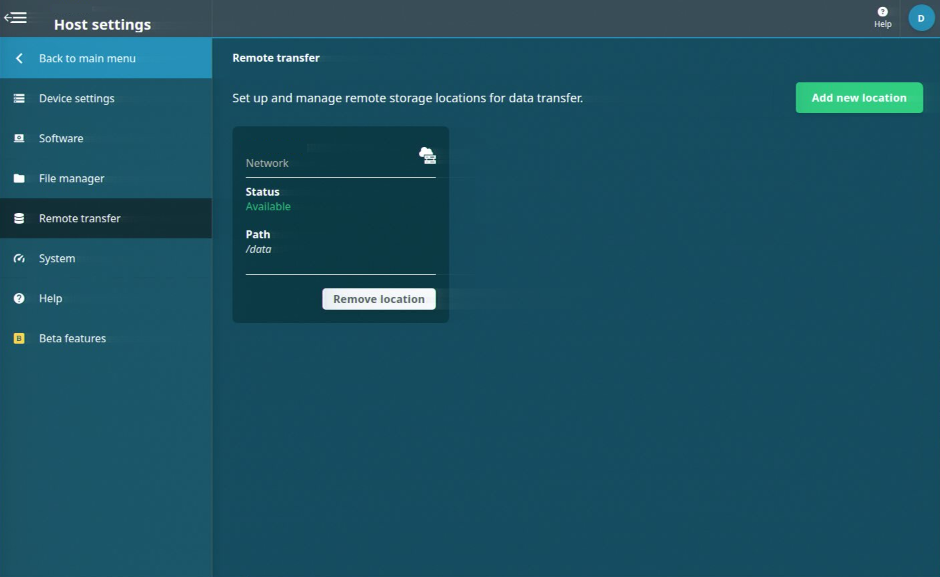Click the user avatar labeled D
The height and width of the screenshot is (577, 940).
(920, 17)
